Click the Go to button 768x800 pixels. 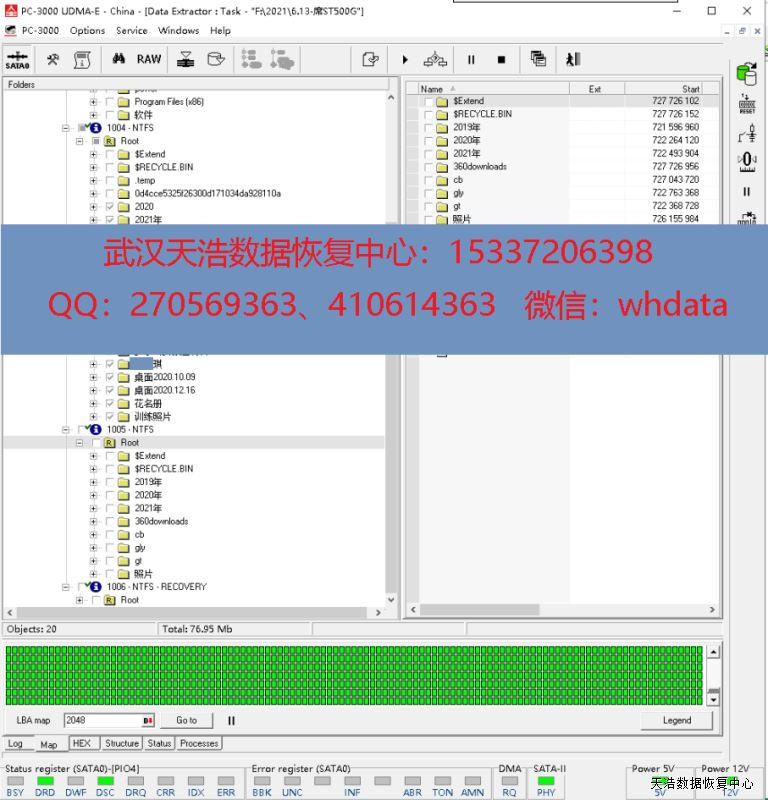[187, 720]
